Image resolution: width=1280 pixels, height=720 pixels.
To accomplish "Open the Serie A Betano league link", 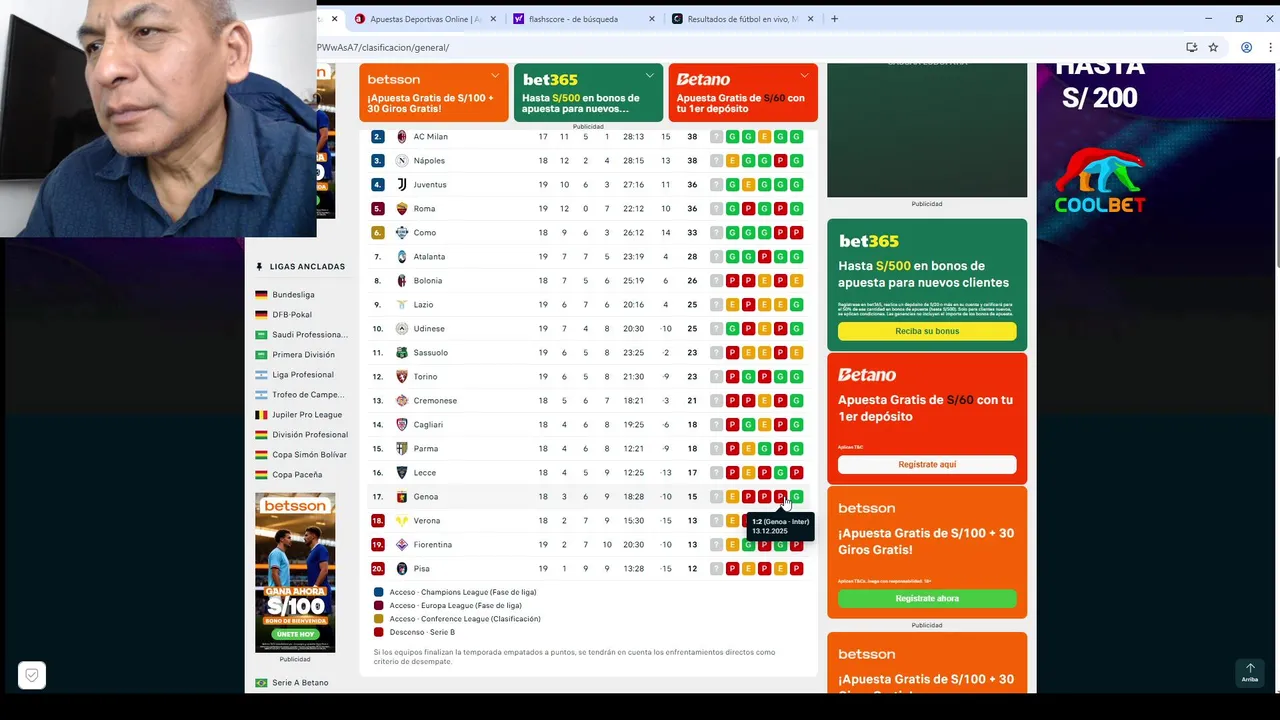I will (300, 683).
